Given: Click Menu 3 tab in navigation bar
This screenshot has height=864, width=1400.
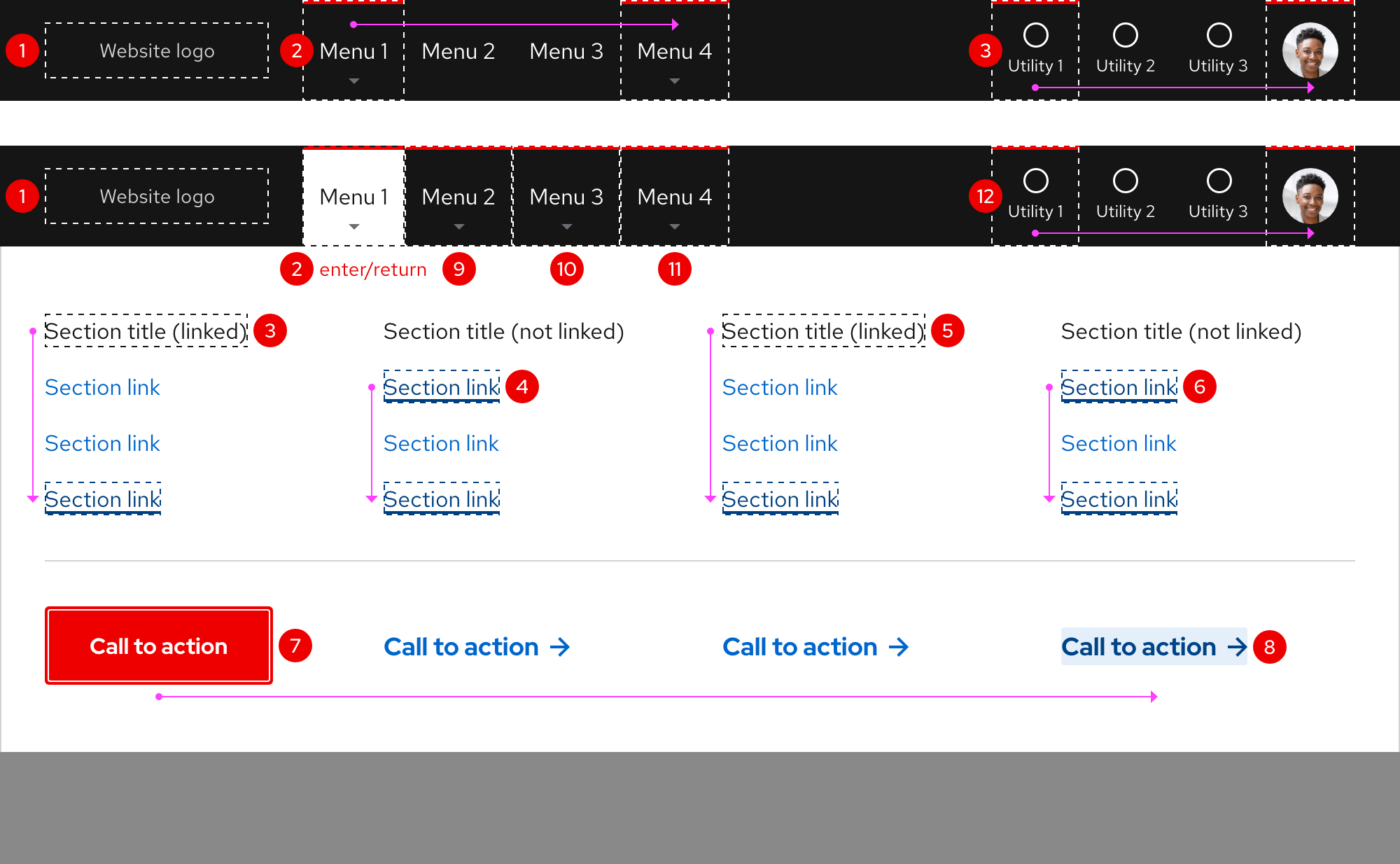Looking at the screenshot, I should coord(564,197).
